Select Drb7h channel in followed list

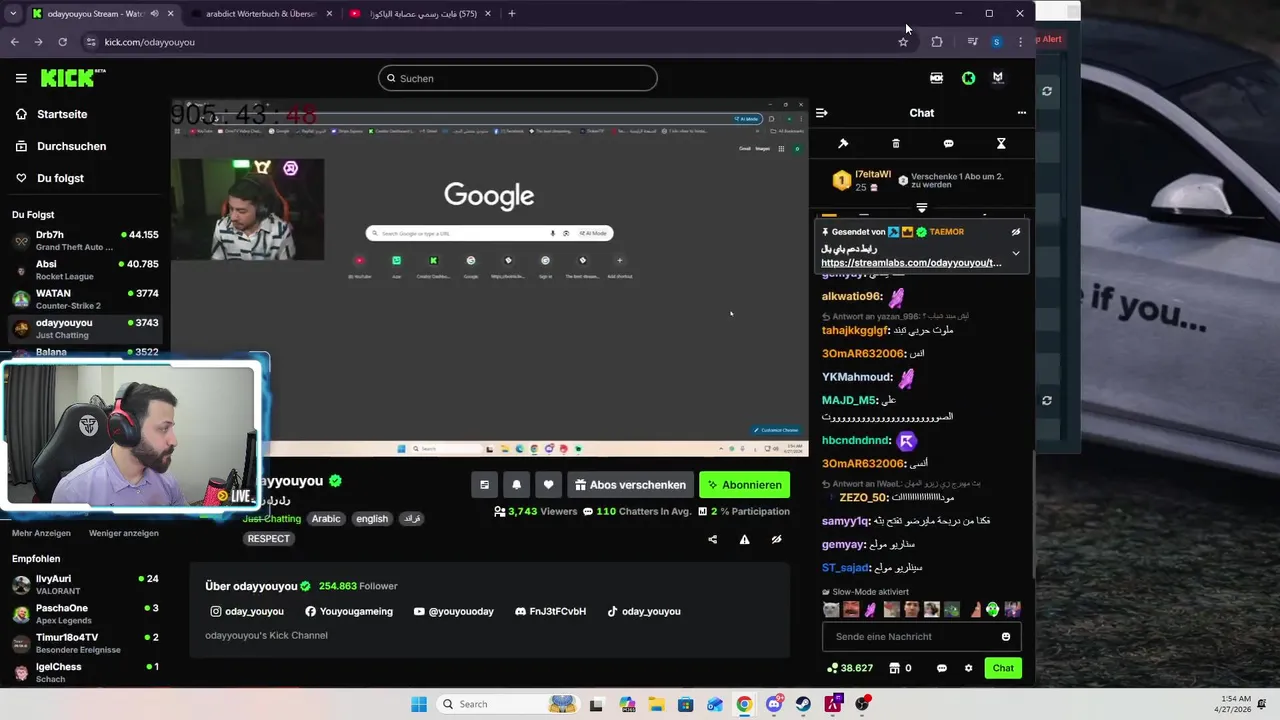pyautogui.click(x=85, y=241)
